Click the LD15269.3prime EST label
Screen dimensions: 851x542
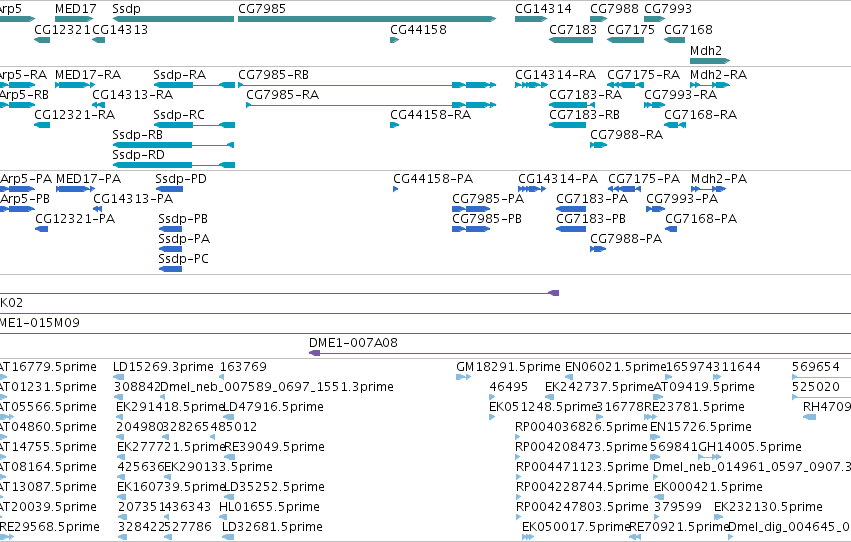163,367
